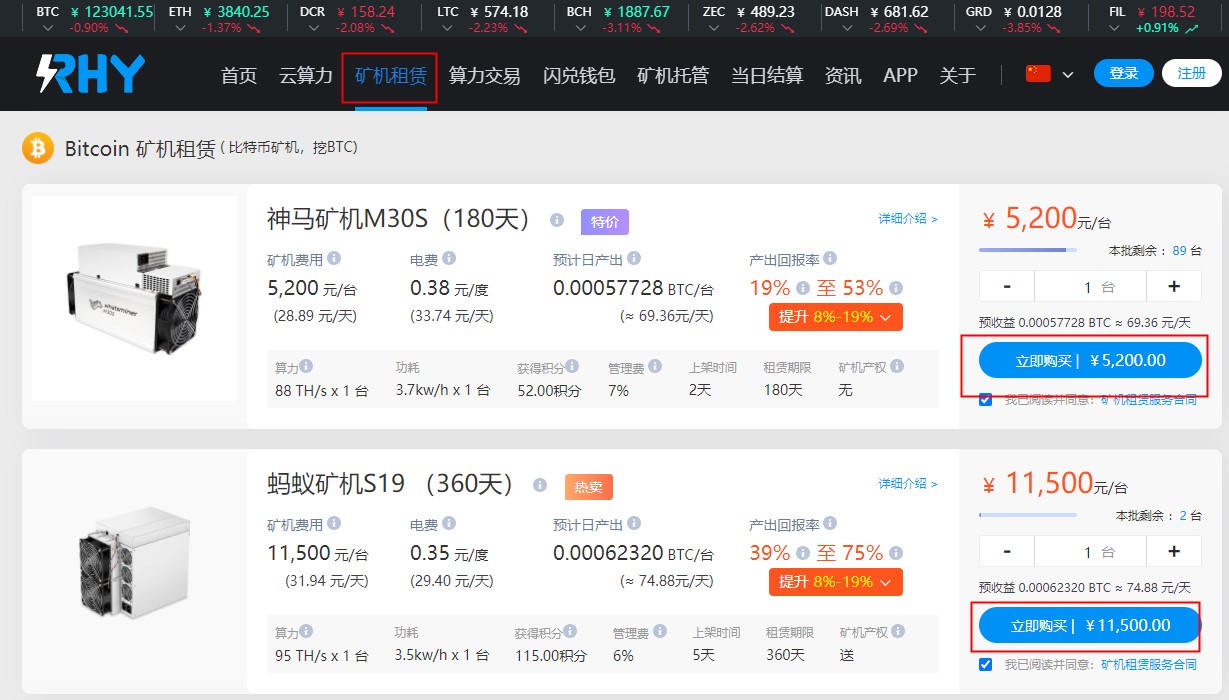1229x700 pixels.
Task: Click the purple 特价 tag
Action: pos(604,221)
